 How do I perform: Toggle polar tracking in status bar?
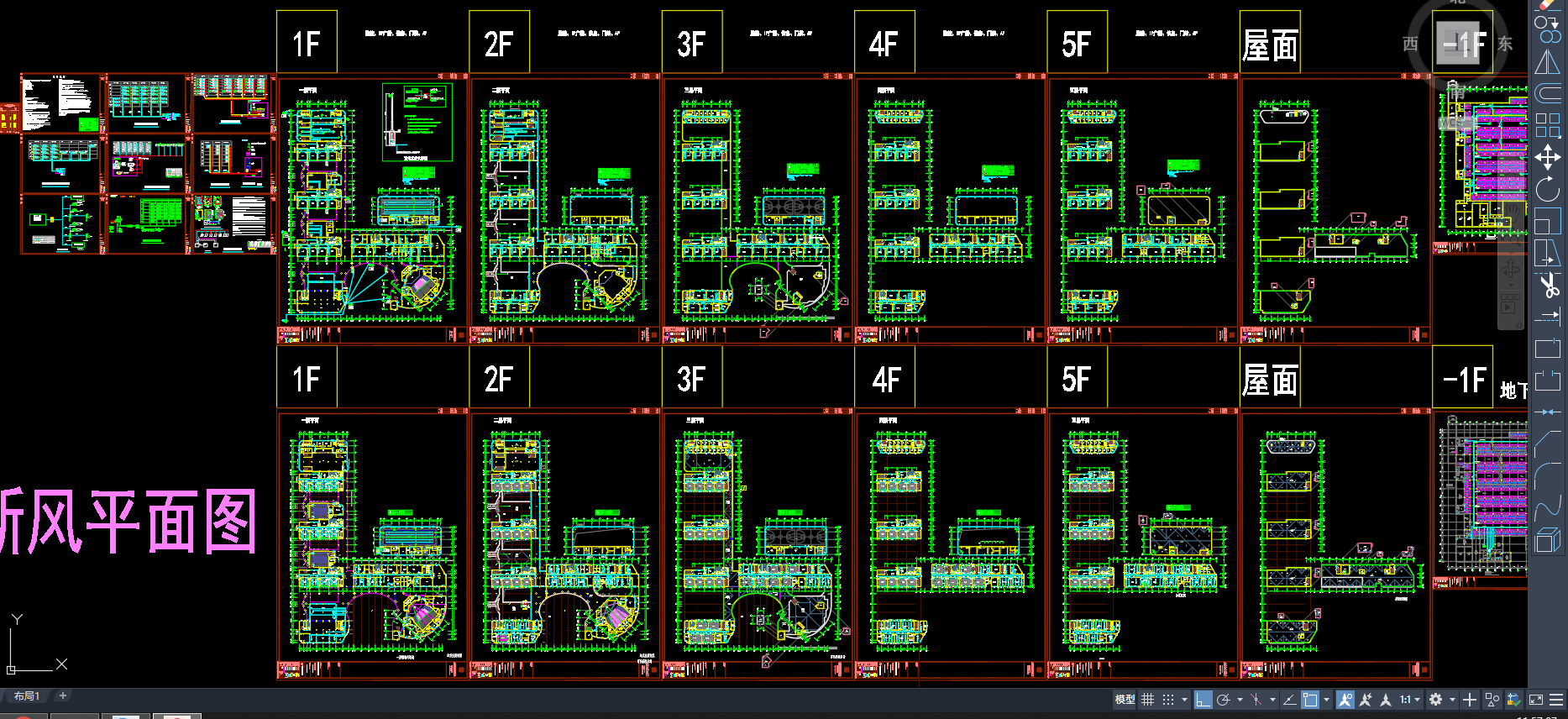(x=1224, y=700)
